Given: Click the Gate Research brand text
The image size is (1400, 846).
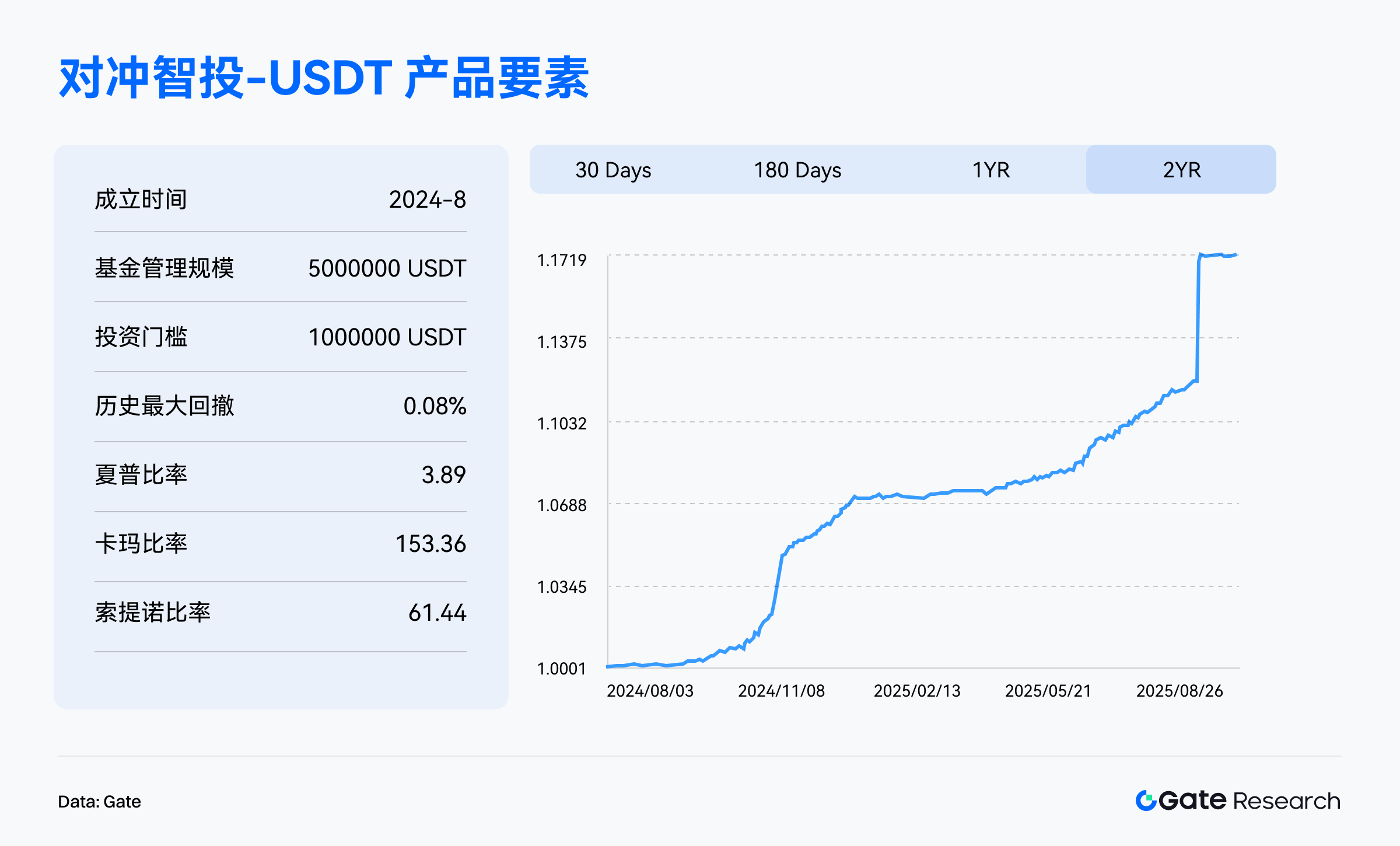Looking at the screenshot, I should point(1249,800).
